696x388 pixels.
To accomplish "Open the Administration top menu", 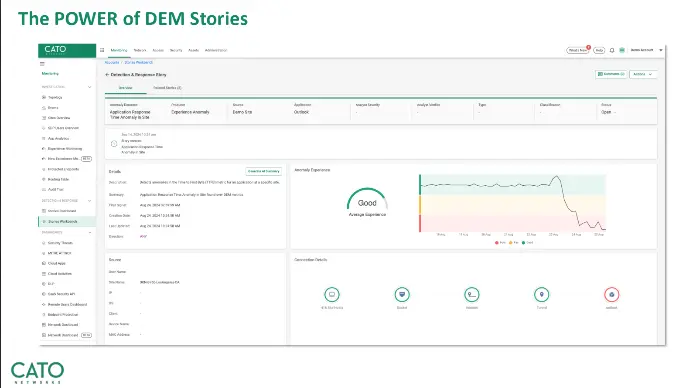I will [x=216, y=50].
